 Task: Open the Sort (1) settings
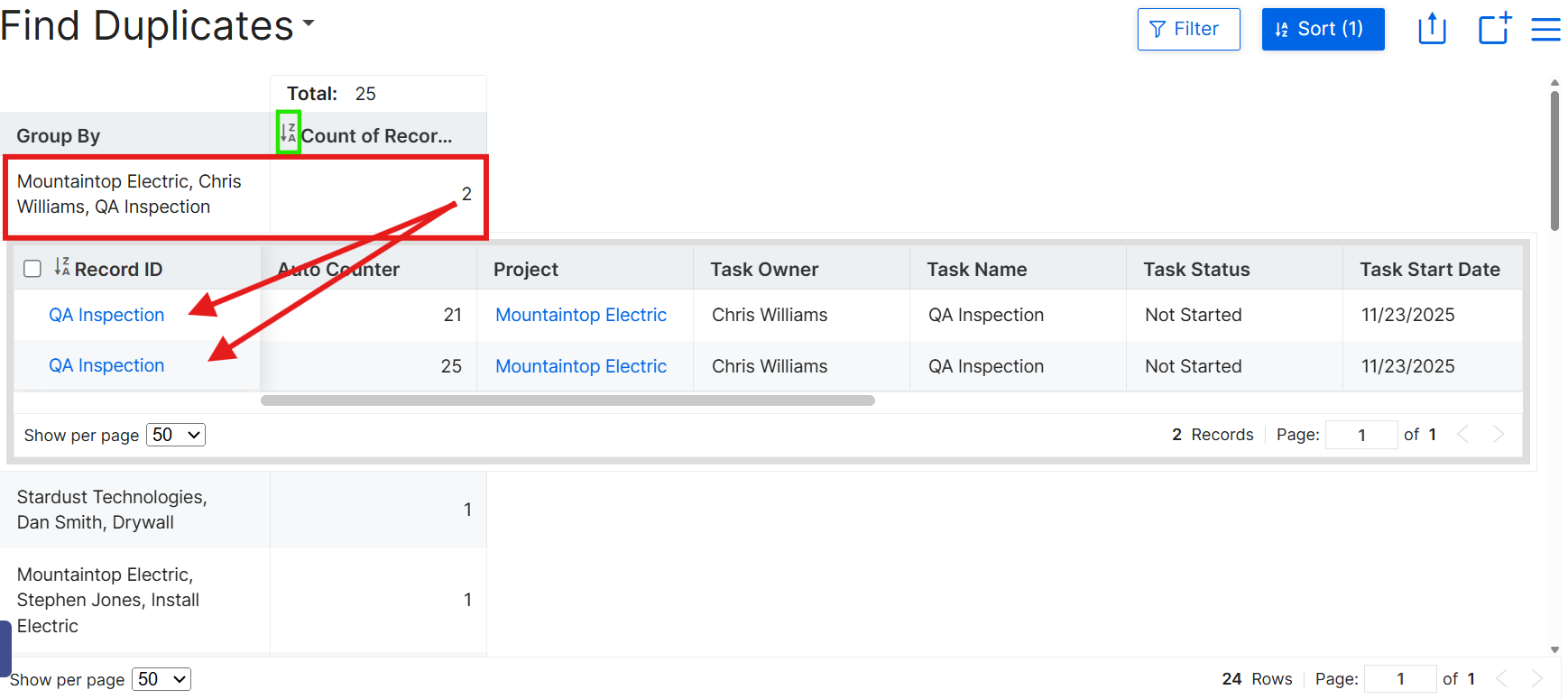point(1323,29)
